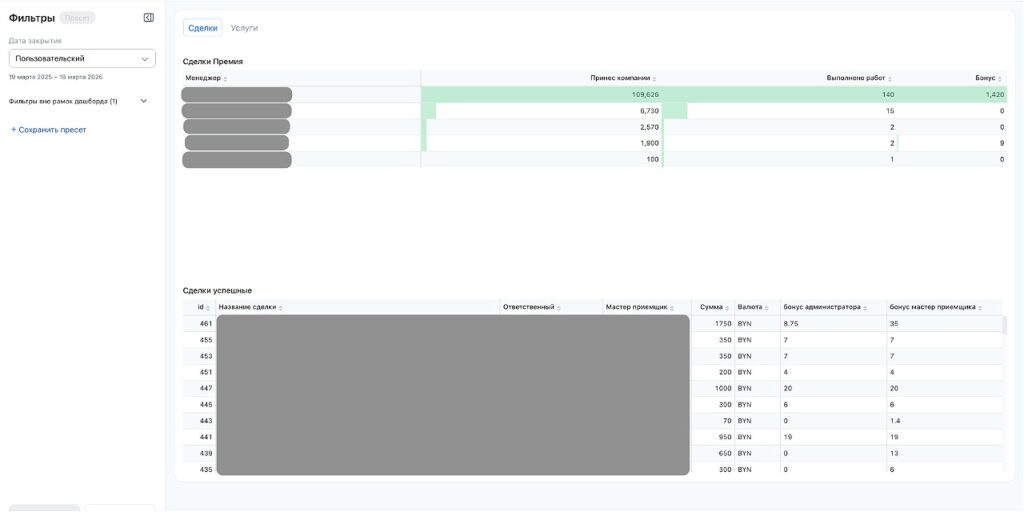This screenshot has width=1024, height=512.
Task: Sort by бонус мастер приемщика icon
Action: pyautogui.click(x=979, y=308)
